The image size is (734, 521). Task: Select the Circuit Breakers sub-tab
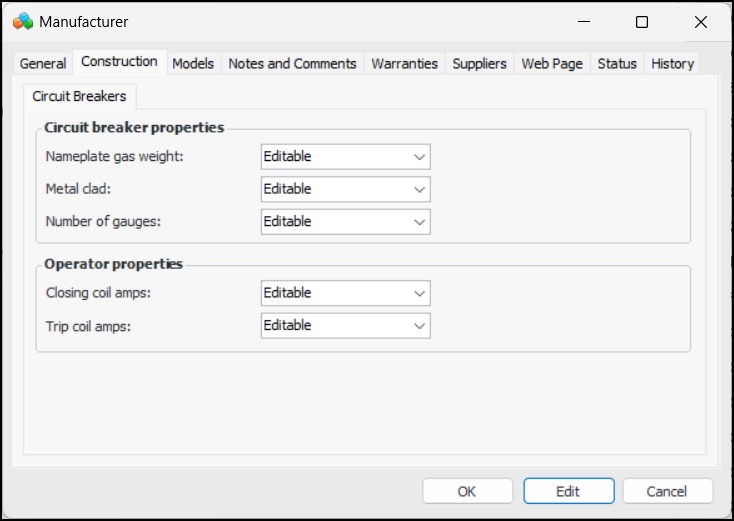(80, 97)
